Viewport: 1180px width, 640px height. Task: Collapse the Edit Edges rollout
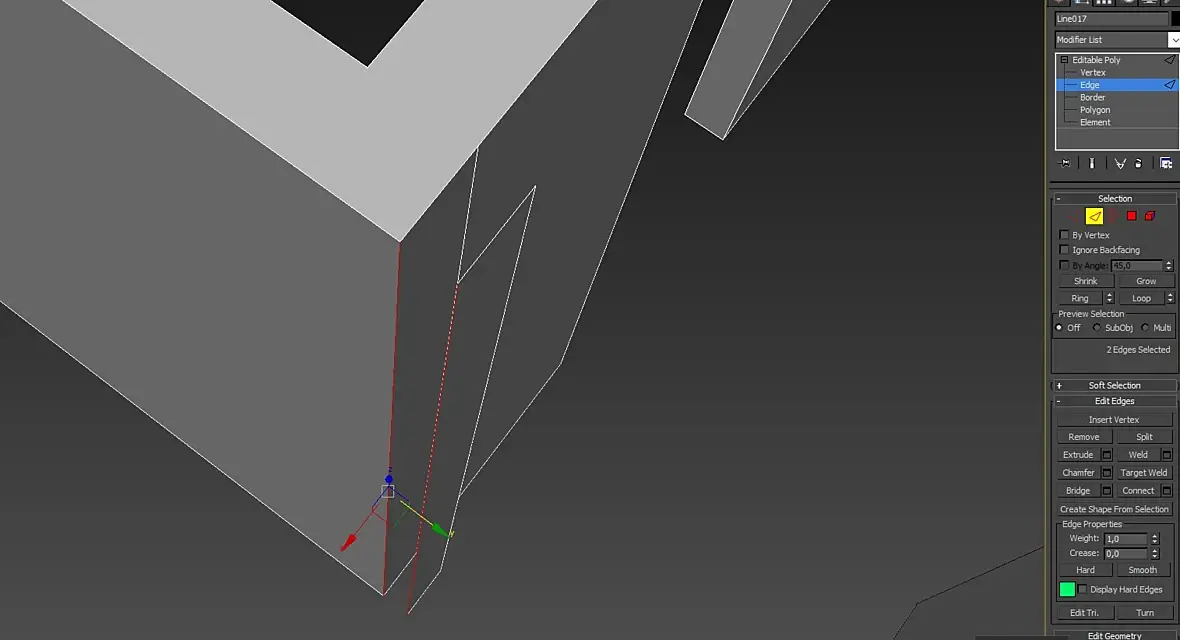pyautogui.click(x=1115, y=401)
